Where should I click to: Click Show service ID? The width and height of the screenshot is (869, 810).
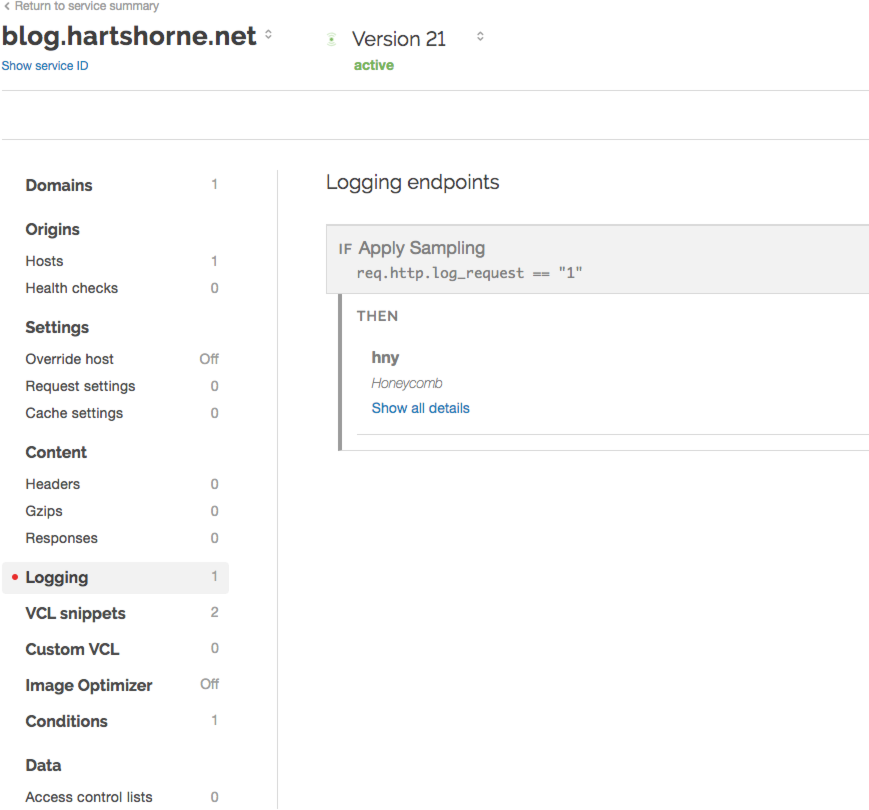pyautogui.click(x=45, y=65)
